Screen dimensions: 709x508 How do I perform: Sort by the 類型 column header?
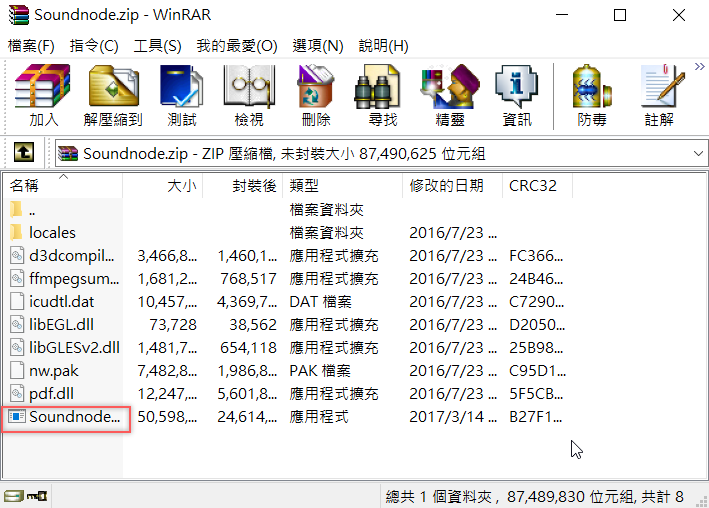tap(342, 185)
